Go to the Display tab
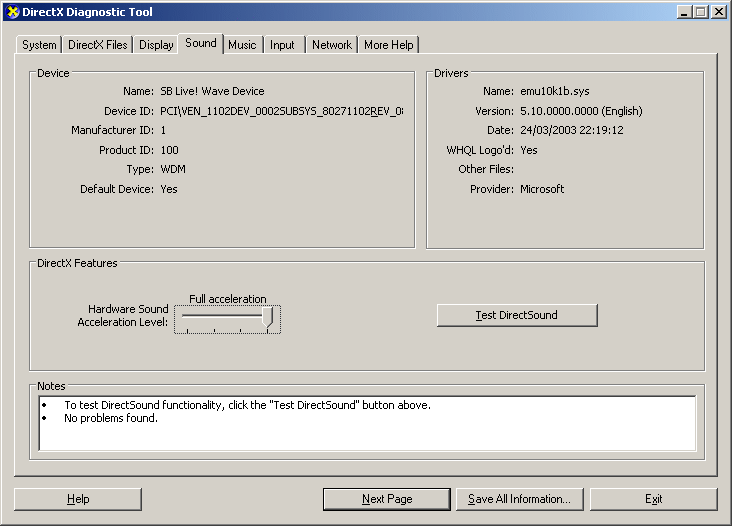This screenshot has width=732, height=526. 156,45
